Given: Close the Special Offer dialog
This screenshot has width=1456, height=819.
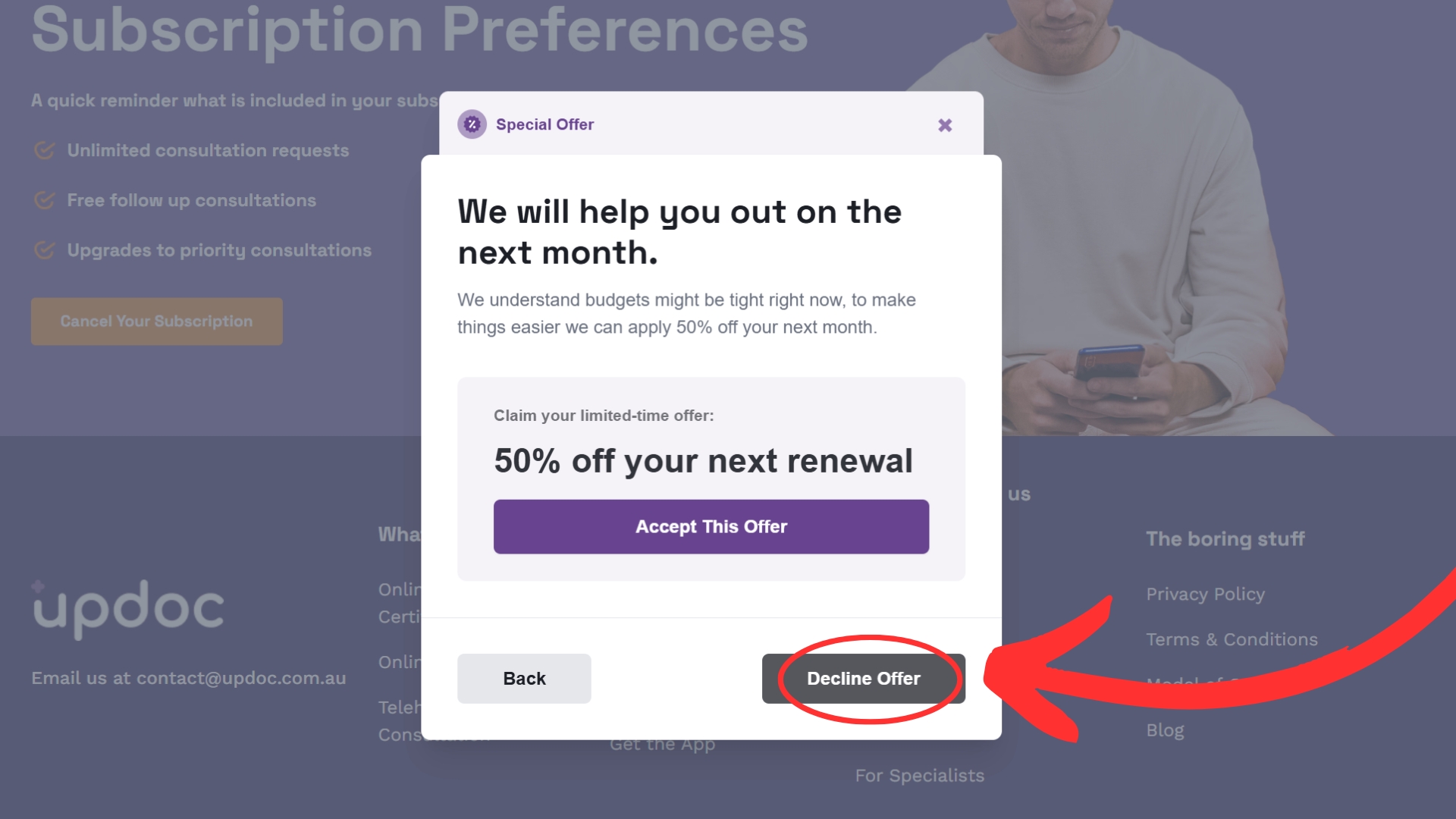Looking at the screenshot, I should [x=945, y=125].
